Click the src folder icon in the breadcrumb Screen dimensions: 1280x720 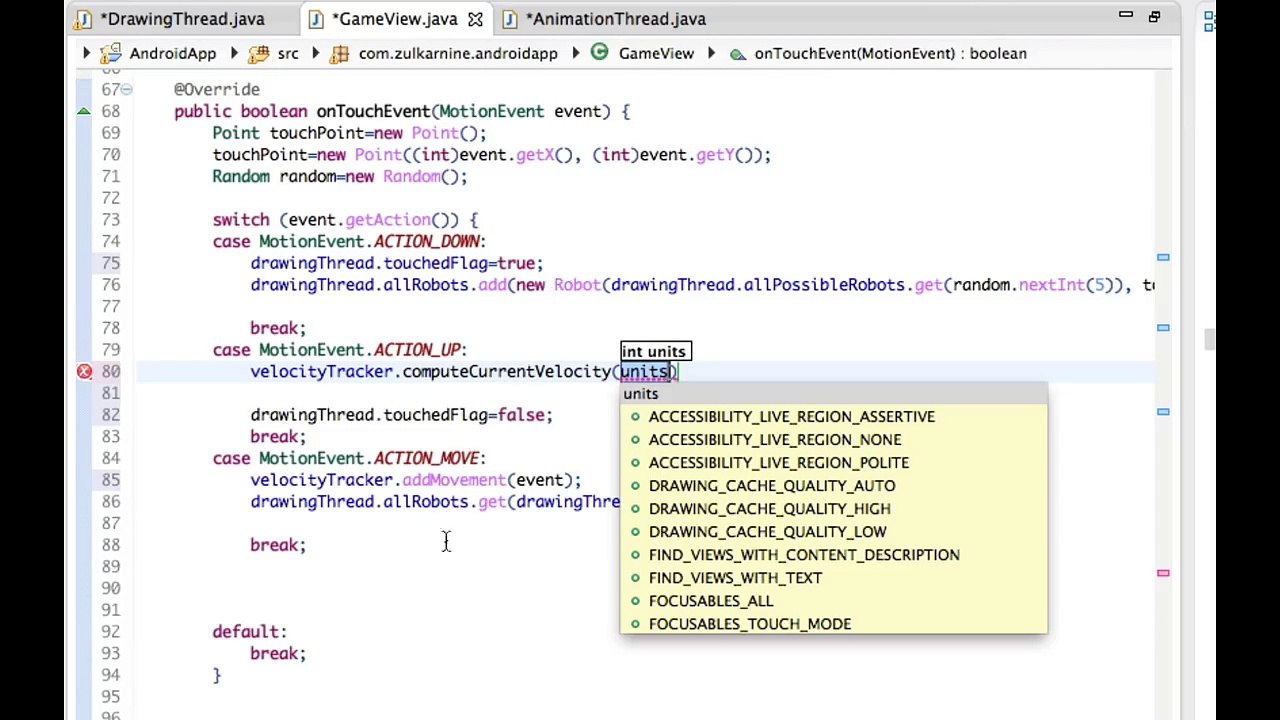click(259, 53)
